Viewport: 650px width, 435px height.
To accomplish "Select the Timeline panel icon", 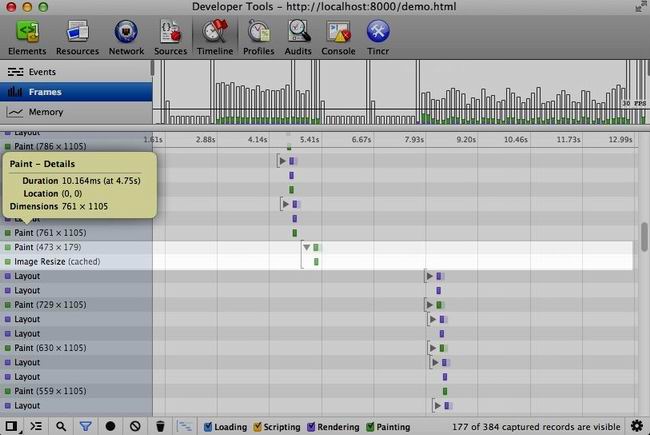I will 215,38.
